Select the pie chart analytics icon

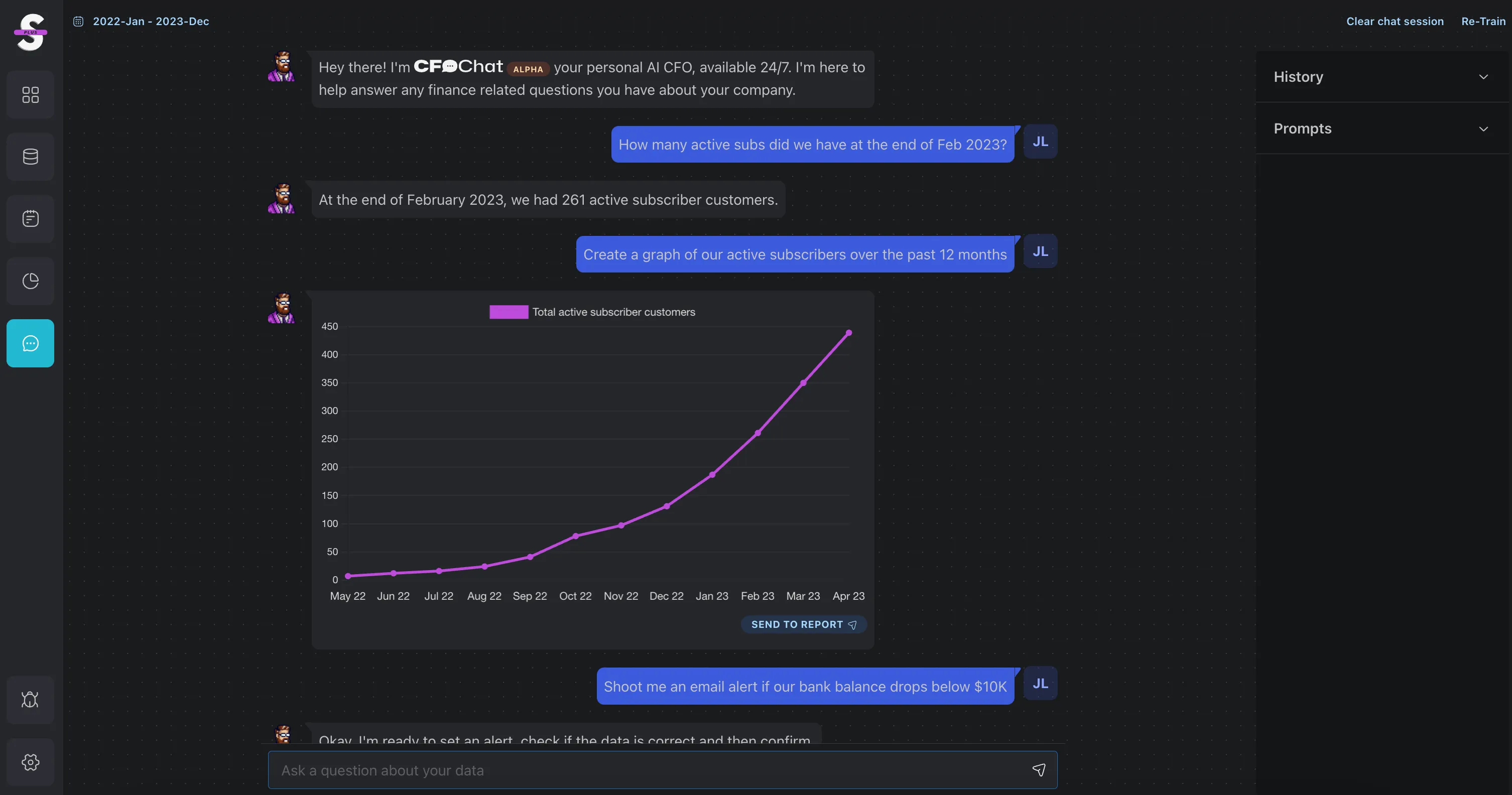tap(30, 281)
